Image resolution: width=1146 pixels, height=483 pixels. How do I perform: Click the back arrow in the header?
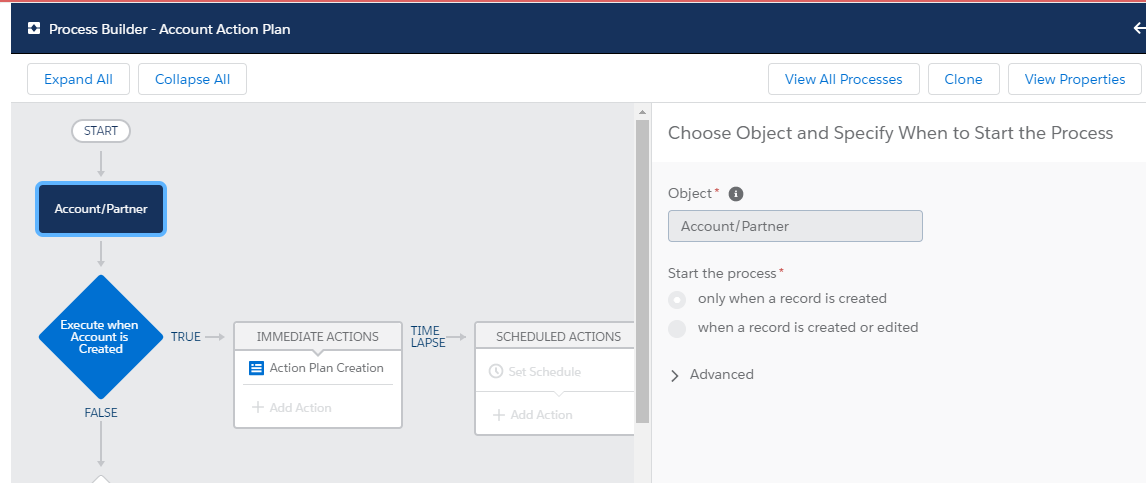coord(1139,28)
